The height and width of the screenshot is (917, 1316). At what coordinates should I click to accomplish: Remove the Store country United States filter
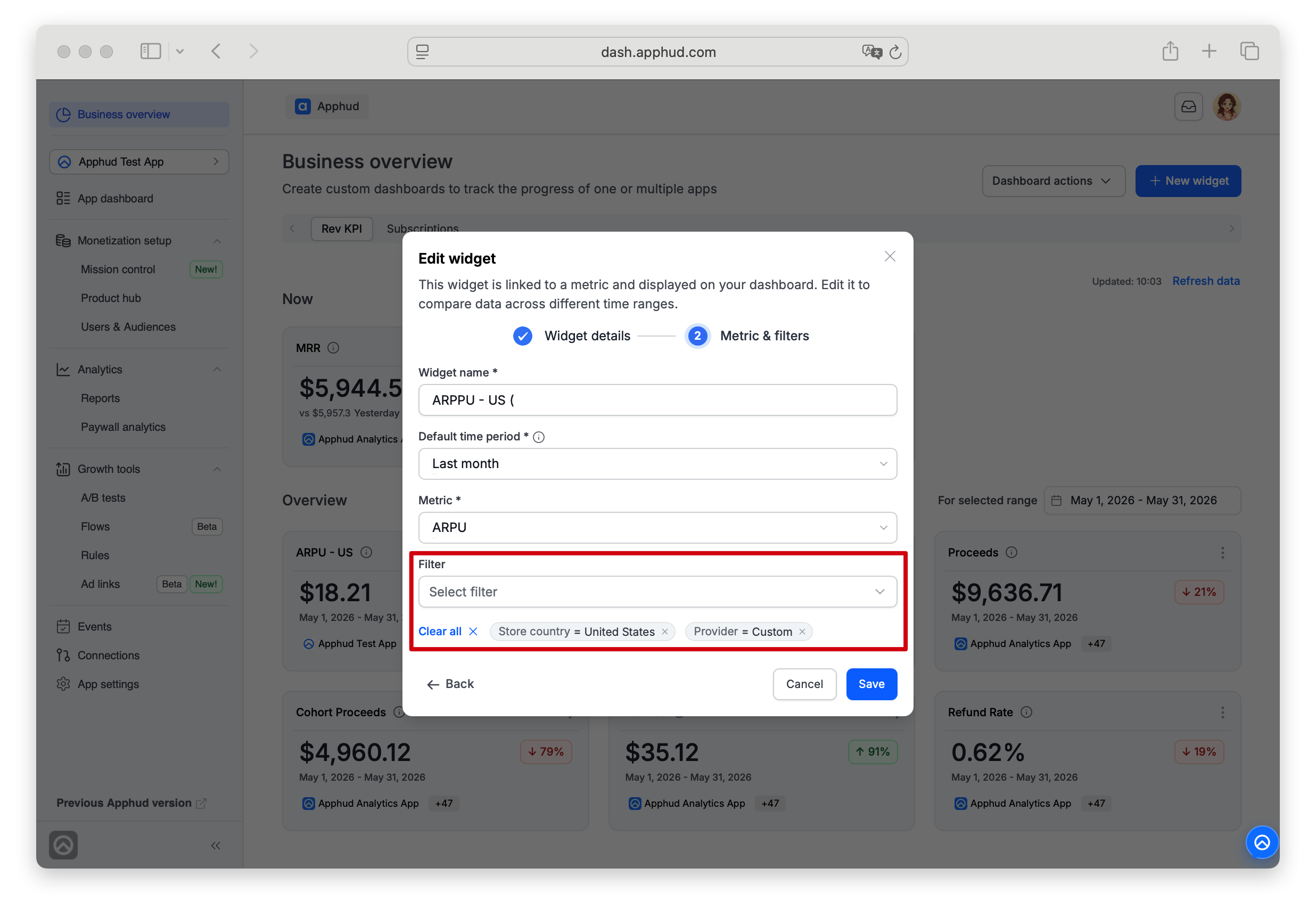tap(665, 632)
